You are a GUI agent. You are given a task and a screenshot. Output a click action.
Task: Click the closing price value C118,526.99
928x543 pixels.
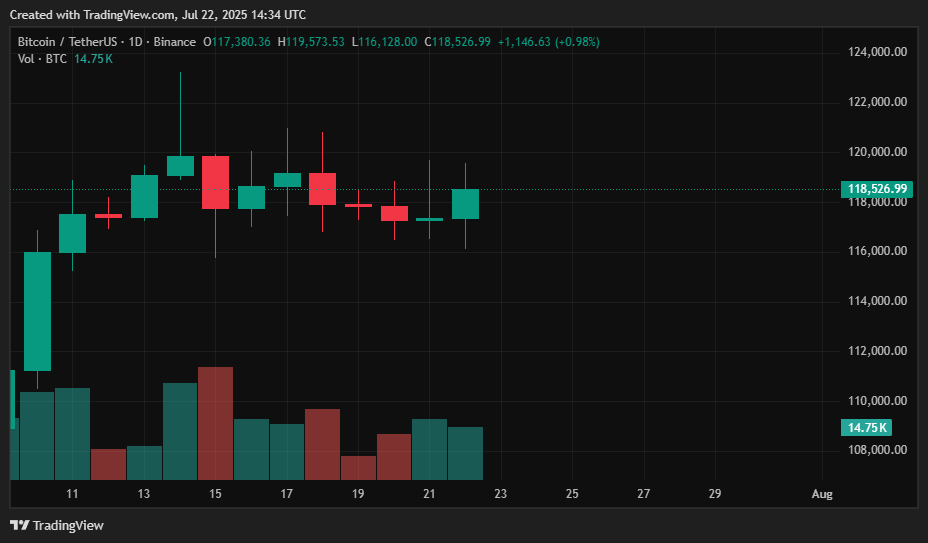(457, 42)
